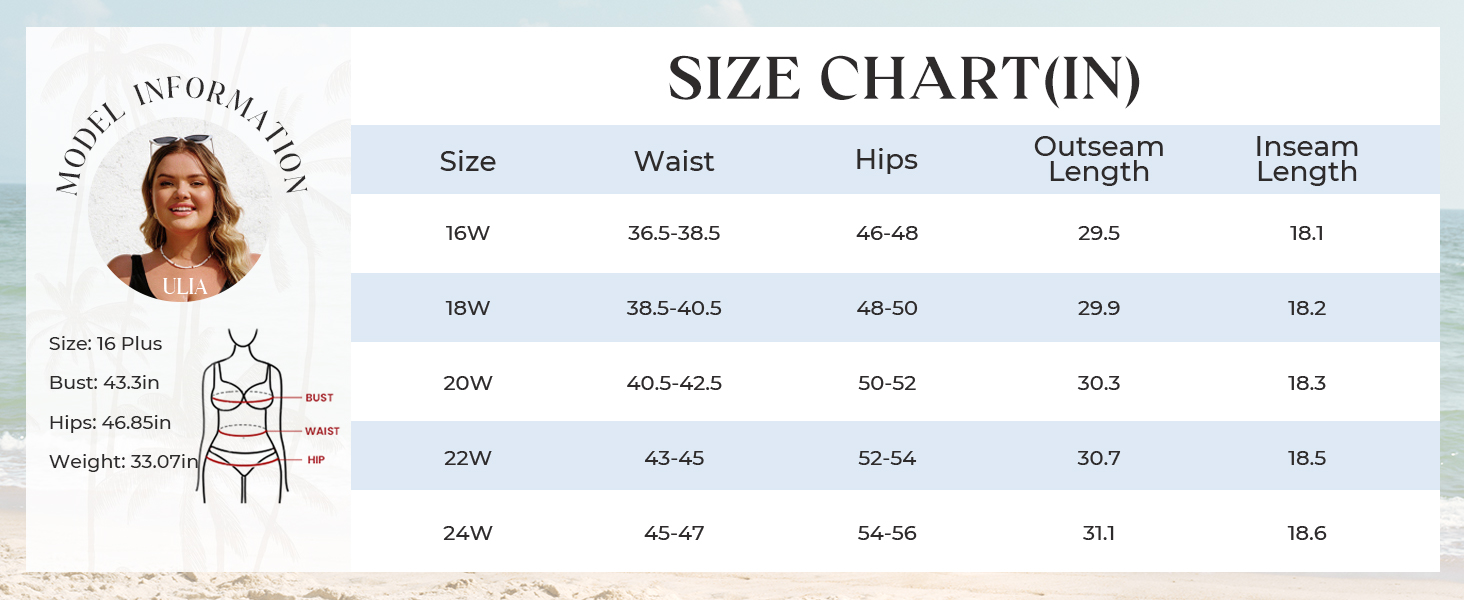1464x600 pixels.
Task: Select the 16W size row label
Action: click(468, 234)
